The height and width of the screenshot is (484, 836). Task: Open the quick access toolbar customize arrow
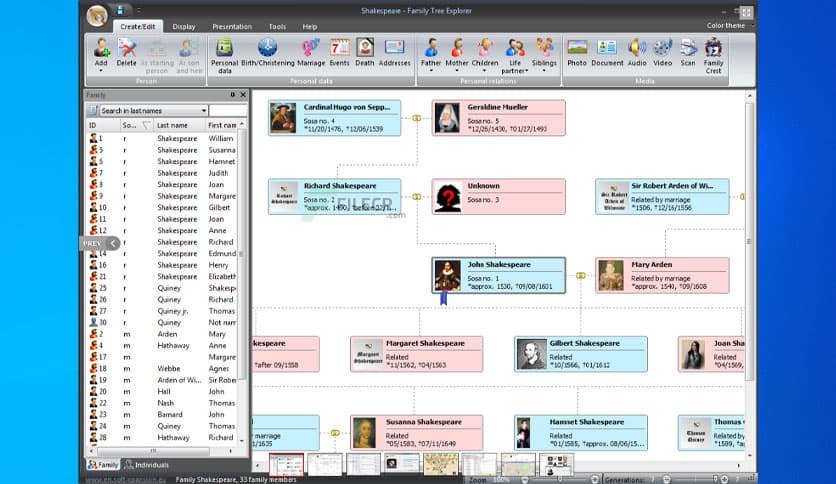click(139, 10)
